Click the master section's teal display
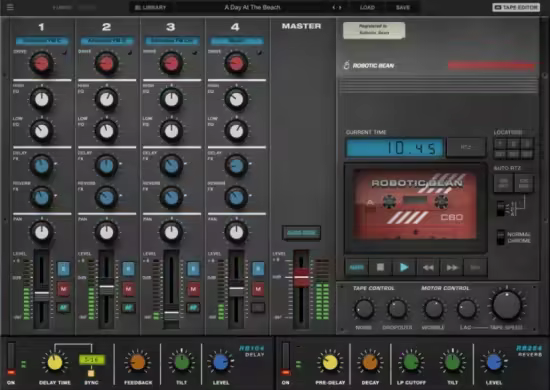 pyautogui.click(x=301, y=233)
